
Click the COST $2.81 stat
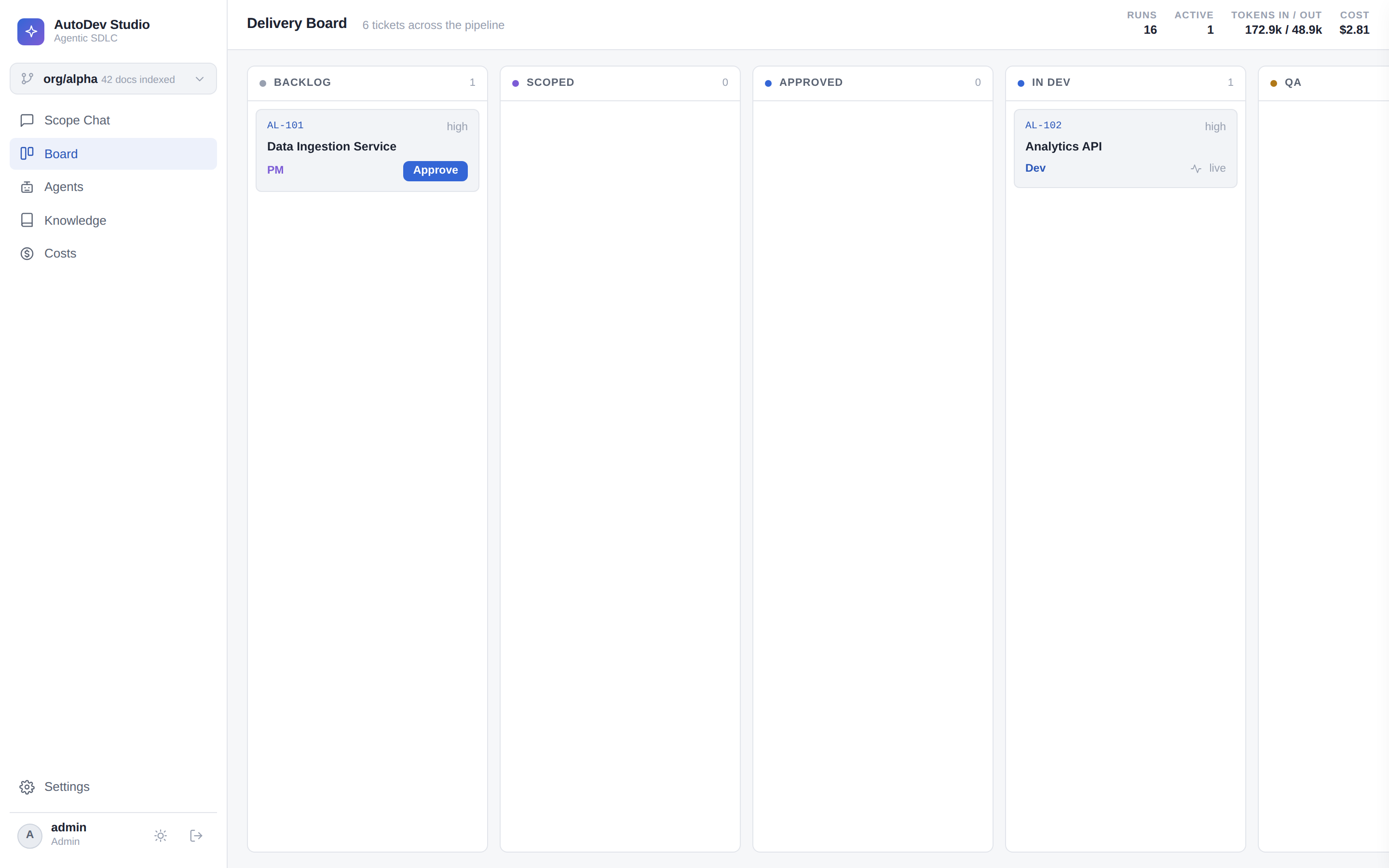point(1355,23)
